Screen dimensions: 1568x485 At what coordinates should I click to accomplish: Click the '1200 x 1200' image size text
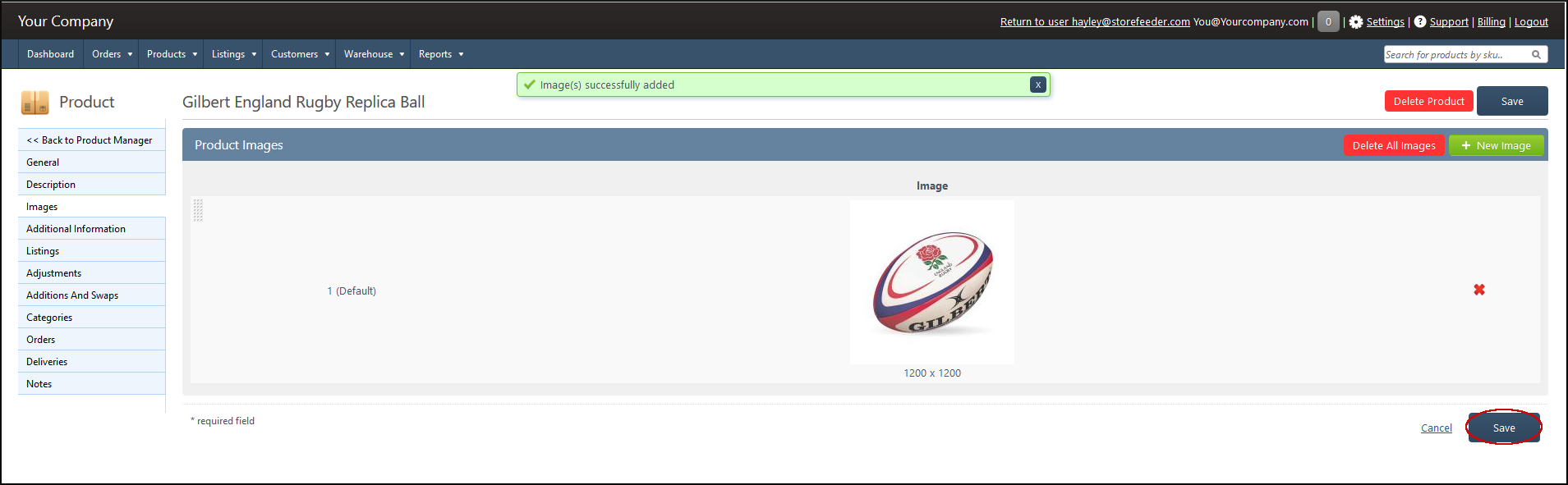point(932,373)
